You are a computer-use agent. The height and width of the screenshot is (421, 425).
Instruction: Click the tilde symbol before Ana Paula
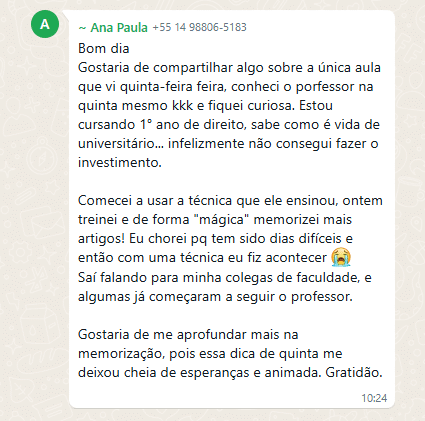click(x=82, y=28)
